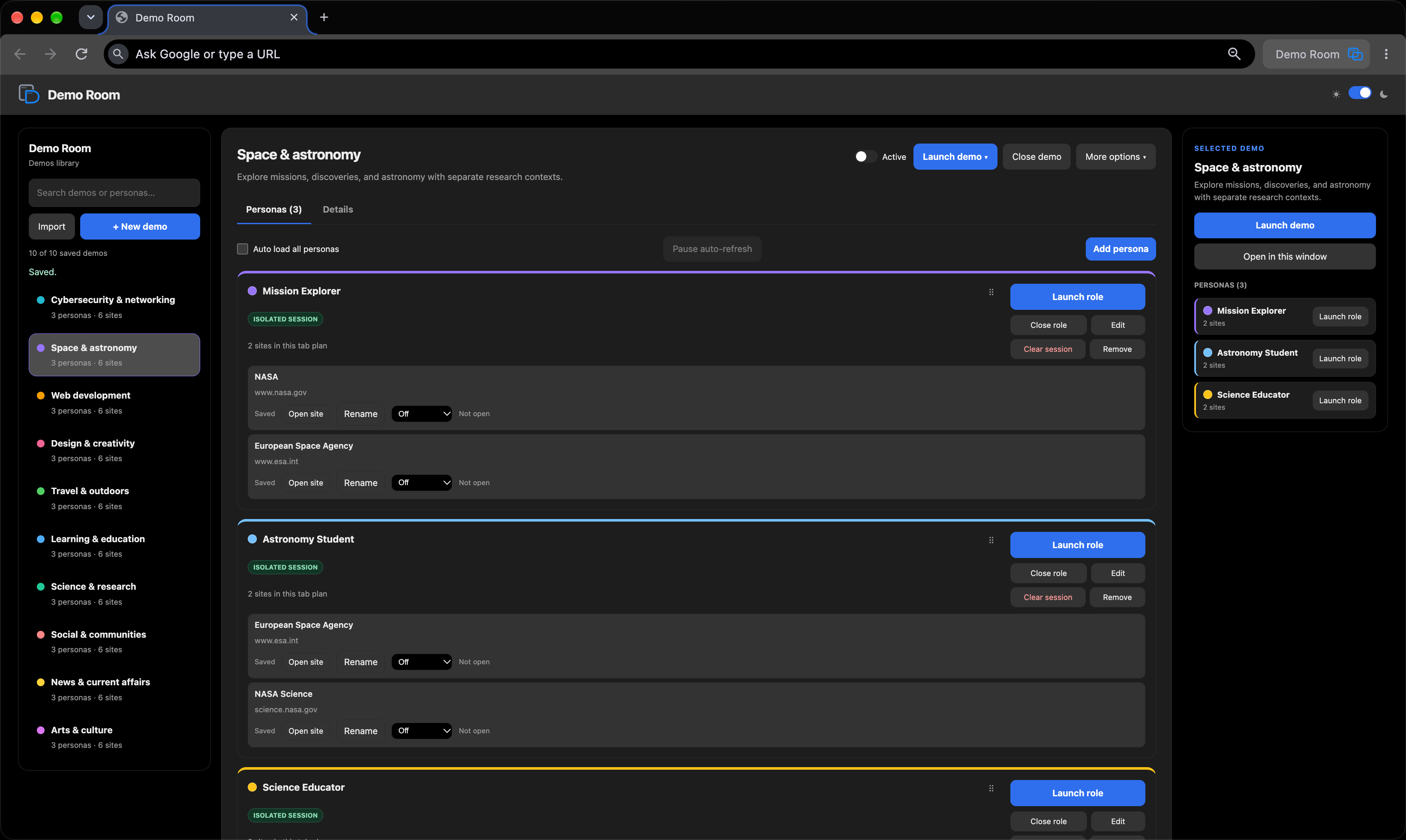The height and width of the screenshot is (840, 1406).
Task: Open the Cybersecurity & networking demo
Action: [114, 307]
